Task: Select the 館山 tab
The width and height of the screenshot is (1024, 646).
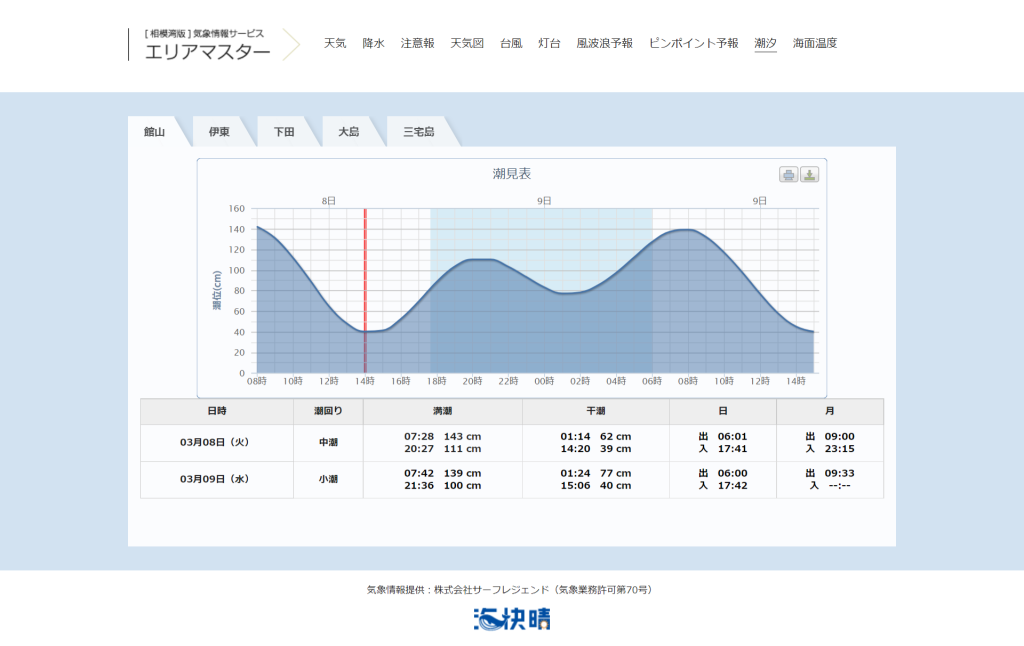Action: click(x=154, y=132)
